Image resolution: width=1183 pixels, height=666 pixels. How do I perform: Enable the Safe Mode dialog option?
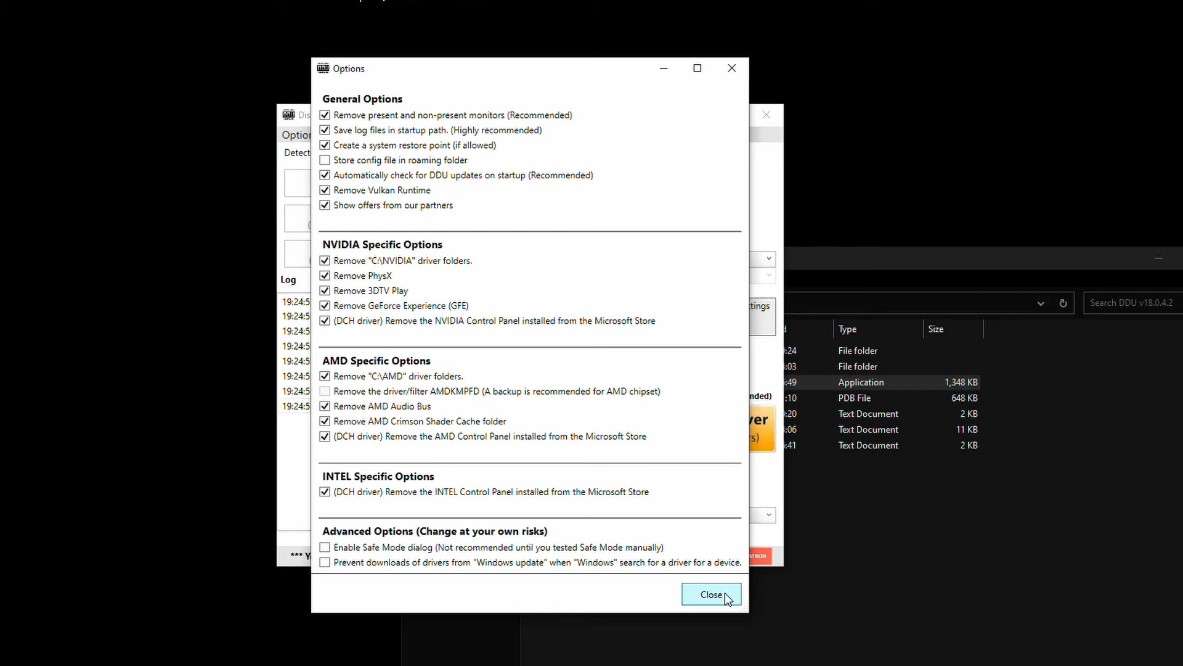(325, 547)
